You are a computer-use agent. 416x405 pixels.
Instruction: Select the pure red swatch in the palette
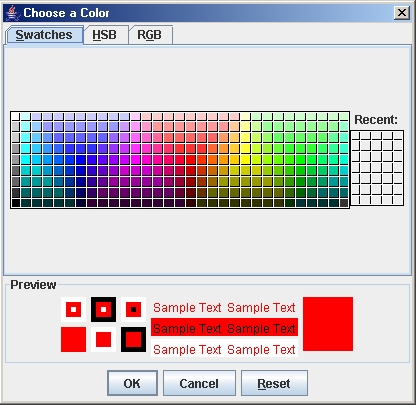(191, 159)
